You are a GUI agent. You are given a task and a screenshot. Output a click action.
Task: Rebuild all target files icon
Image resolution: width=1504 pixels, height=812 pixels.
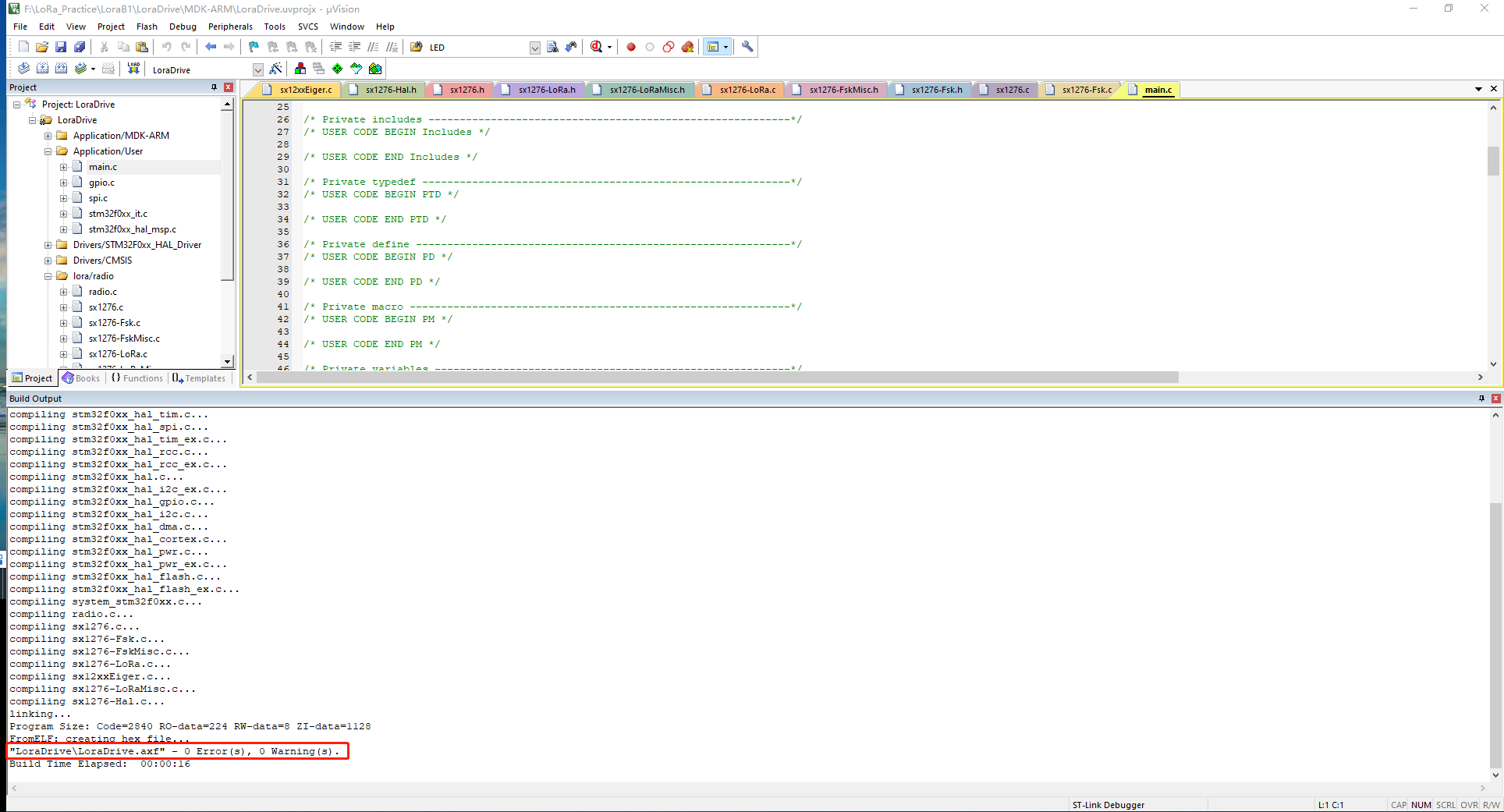tap(61, 69)
